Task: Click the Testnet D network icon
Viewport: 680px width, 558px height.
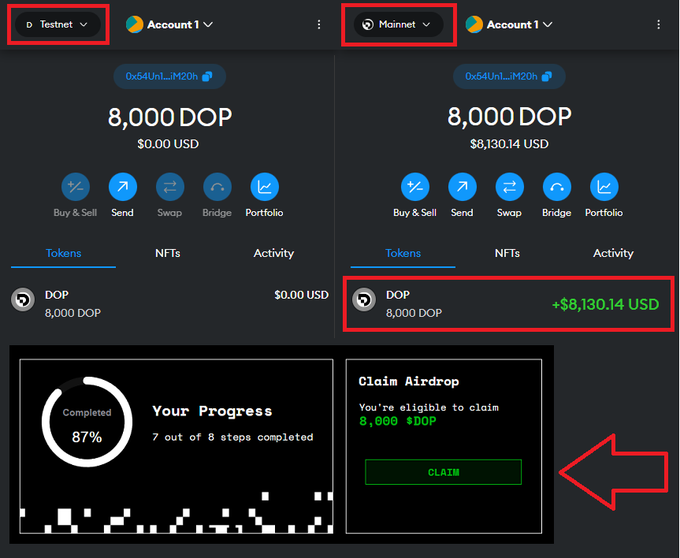Action: (29, 25)
